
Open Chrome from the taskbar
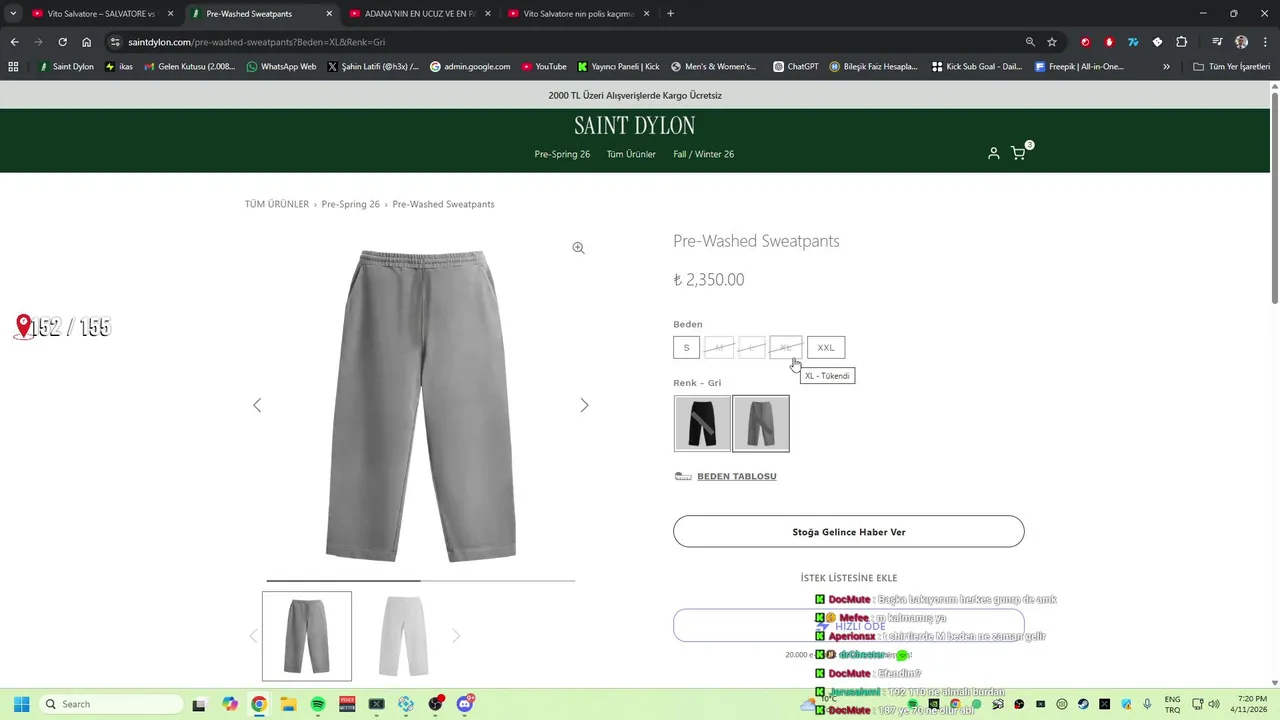[x=259, y=704]
